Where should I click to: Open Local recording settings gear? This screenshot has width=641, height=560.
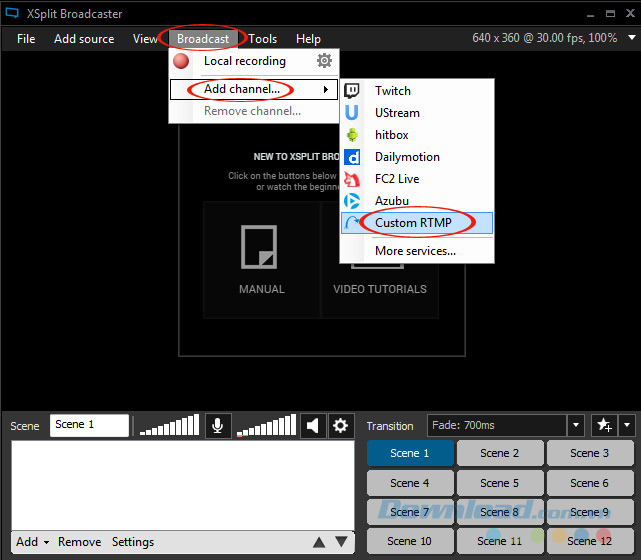(324, 60)
